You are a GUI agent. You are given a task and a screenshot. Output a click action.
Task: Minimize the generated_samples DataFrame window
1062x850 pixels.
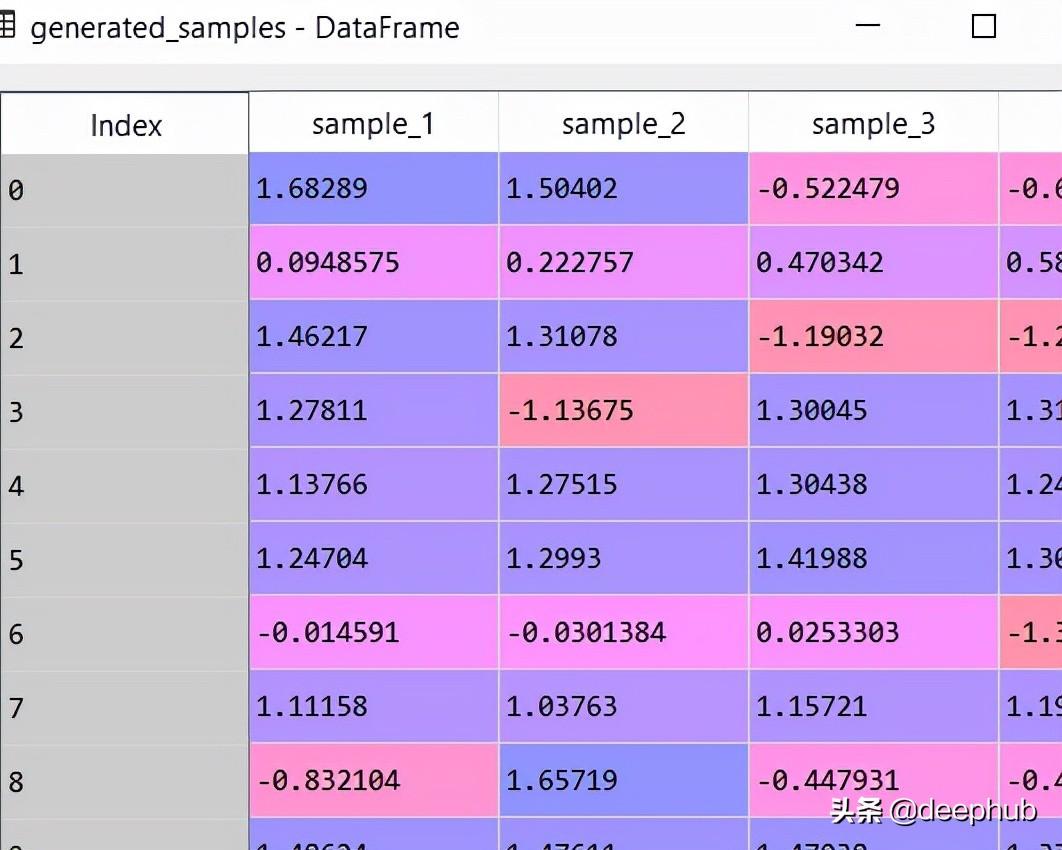pos(868,26)
